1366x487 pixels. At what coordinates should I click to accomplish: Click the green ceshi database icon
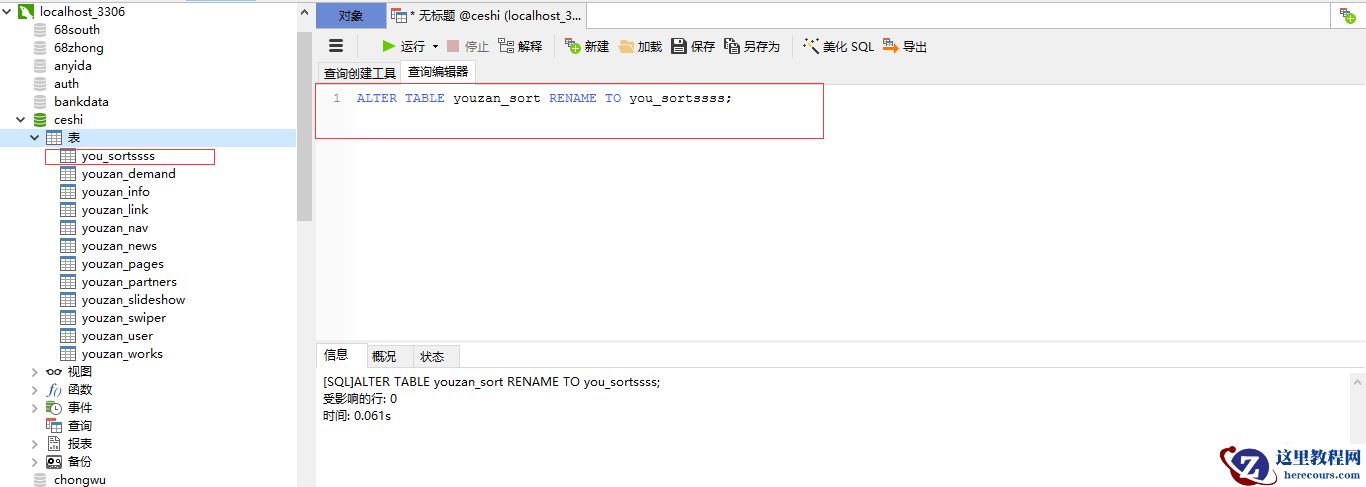tap(40, 119)
